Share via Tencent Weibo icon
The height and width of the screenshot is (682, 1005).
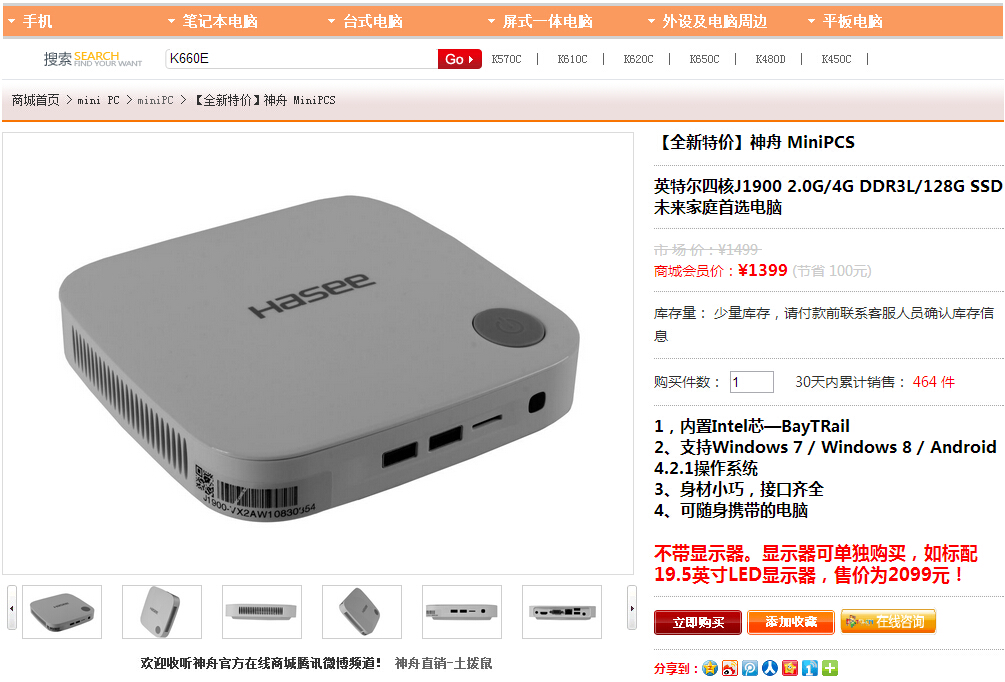[749, 668]
